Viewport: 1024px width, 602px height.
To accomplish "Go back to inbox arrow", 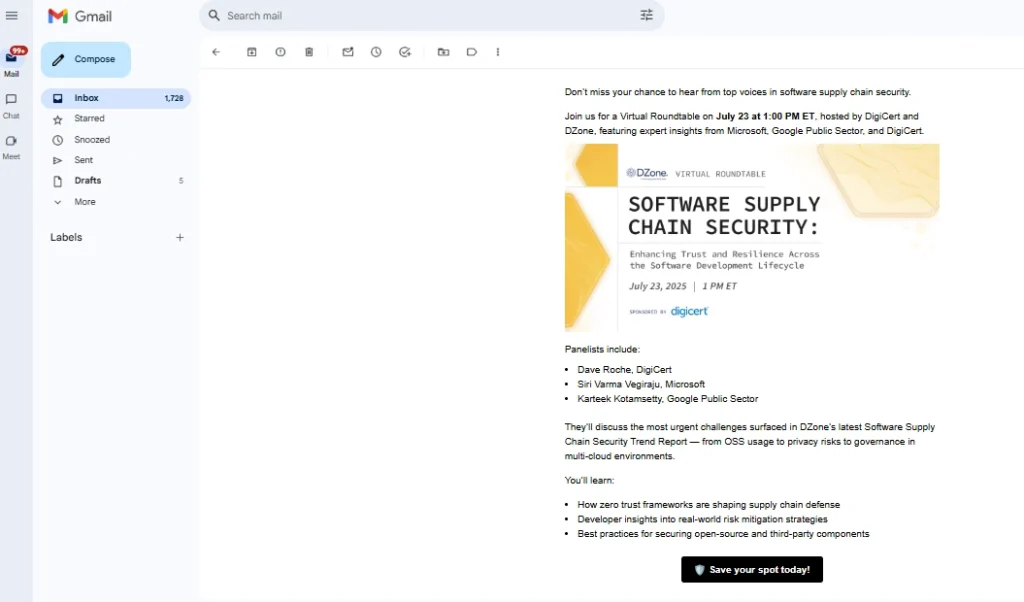I will 216,52.
